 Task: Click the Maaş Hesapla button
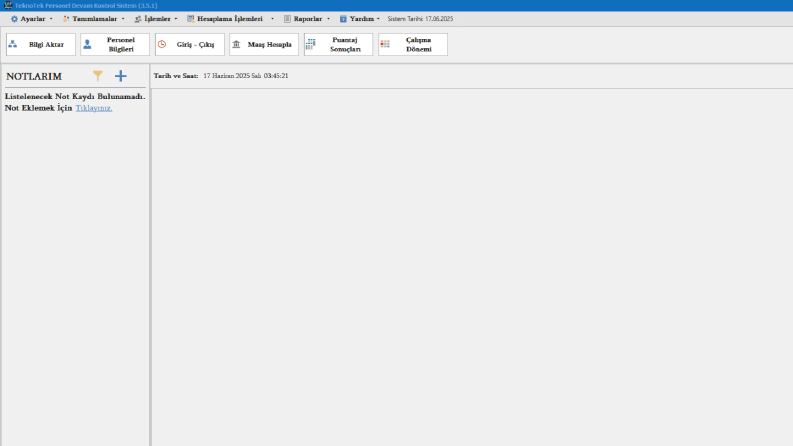coord(264,44)
